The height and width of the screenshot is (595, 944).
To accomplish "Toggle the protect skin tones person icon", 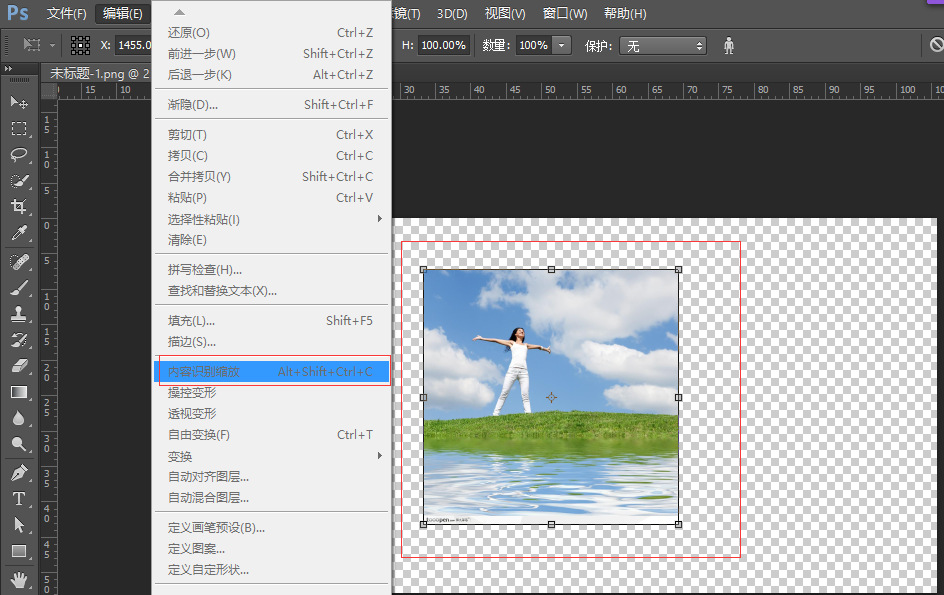I will [x=728, y=46].
